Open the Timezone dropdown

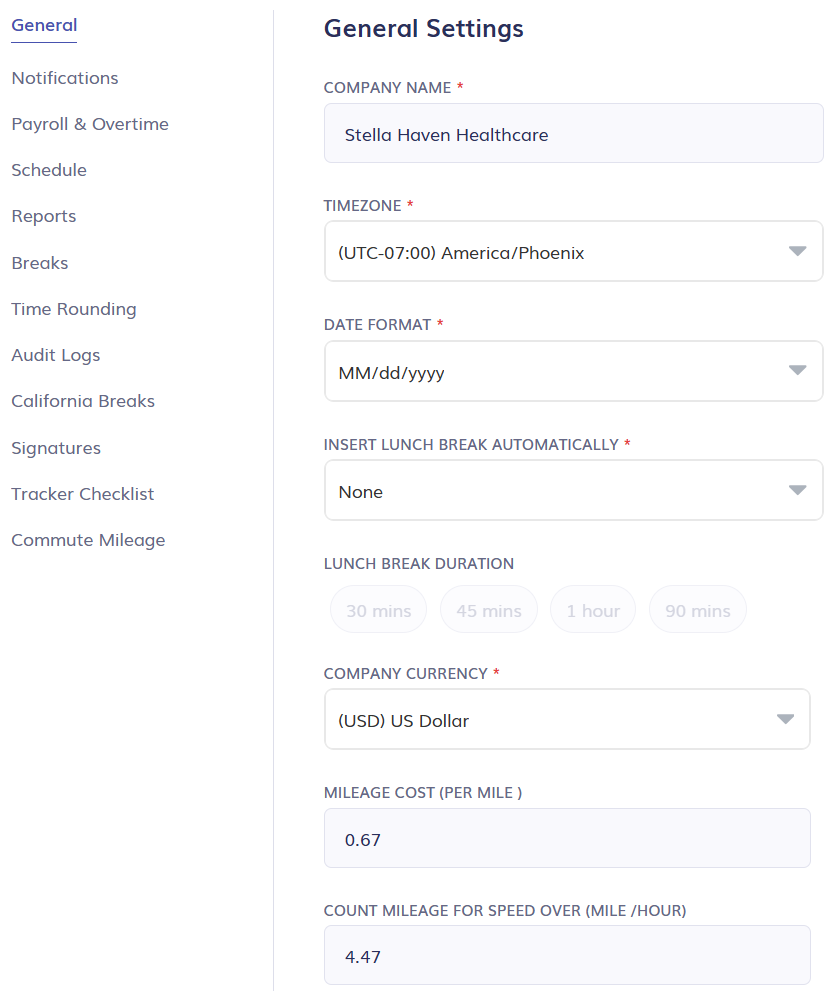coord(573,251)
